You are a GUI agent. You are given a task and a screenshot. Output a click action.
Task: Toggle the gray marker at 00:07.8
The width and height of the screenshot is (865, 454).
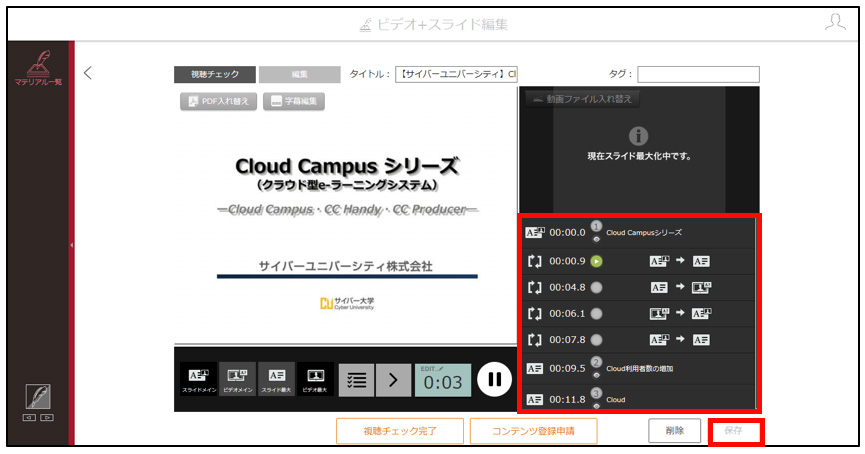[x=596, y=340]
